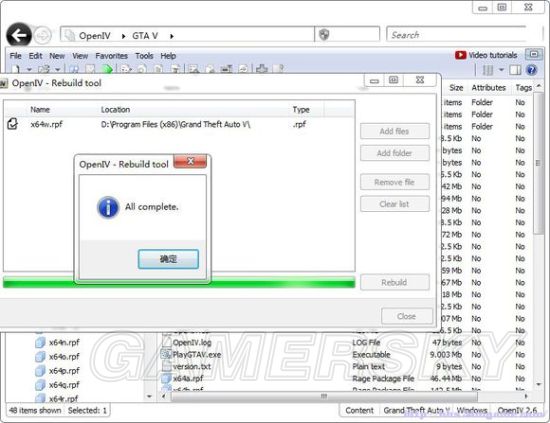Open the Favorites menu
The image size is (550, 423).
(x=112, y=56)
